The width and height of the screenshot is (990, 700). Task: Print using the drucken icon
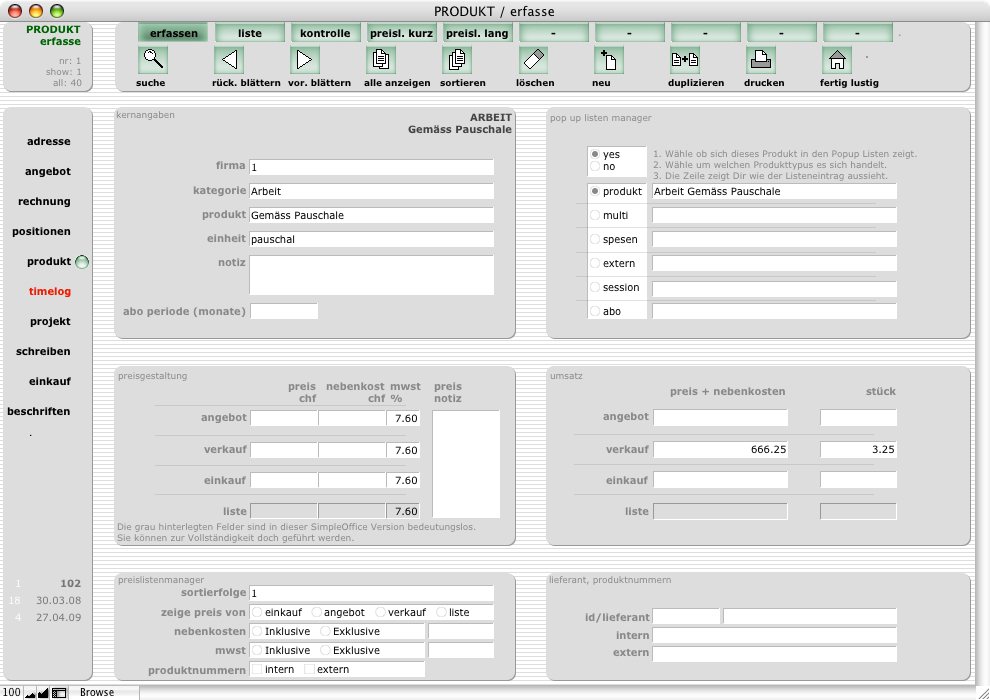[761, 60]
